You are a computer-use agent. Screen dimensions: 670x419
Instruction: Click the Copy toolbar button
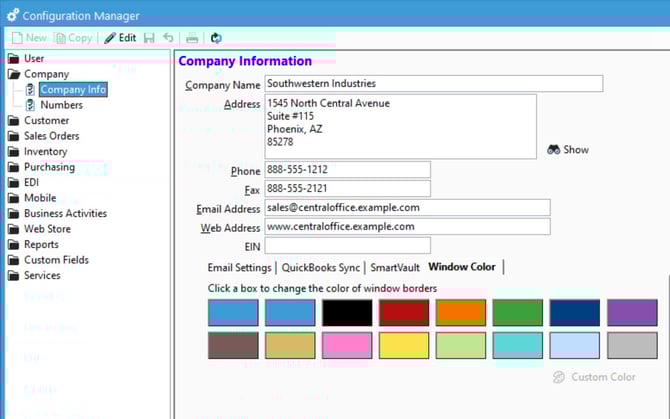[73, 38]
